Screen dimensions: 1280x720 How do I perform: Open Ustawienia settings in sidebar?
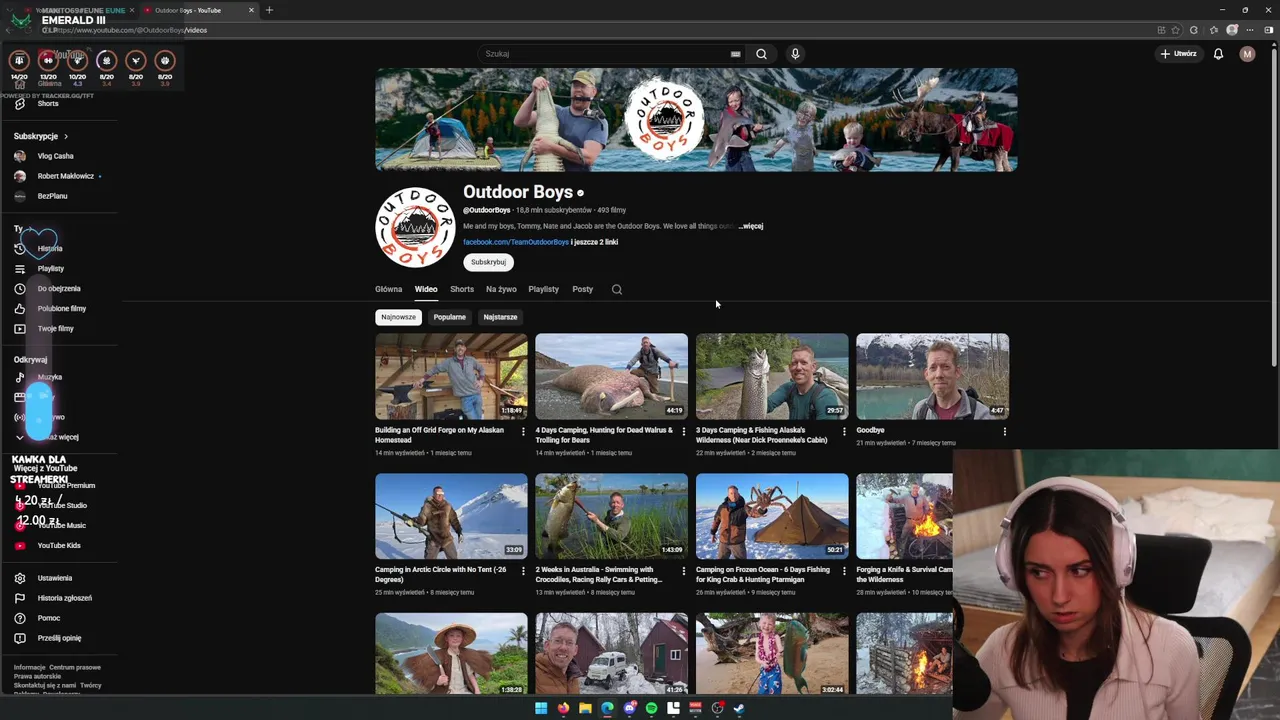44,578
